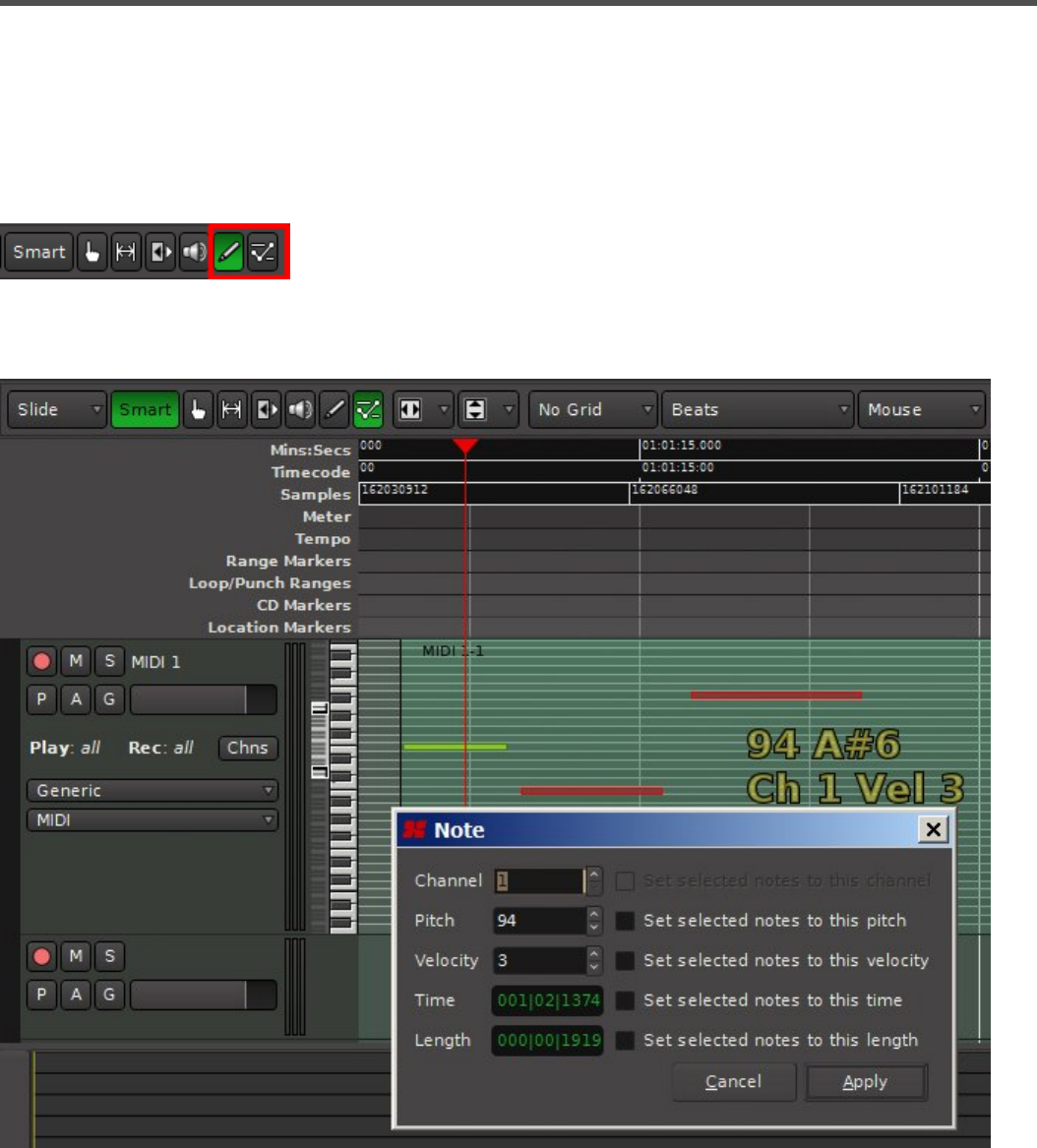
Task: Solo the second unnamed track
Action: coord(109,956)
